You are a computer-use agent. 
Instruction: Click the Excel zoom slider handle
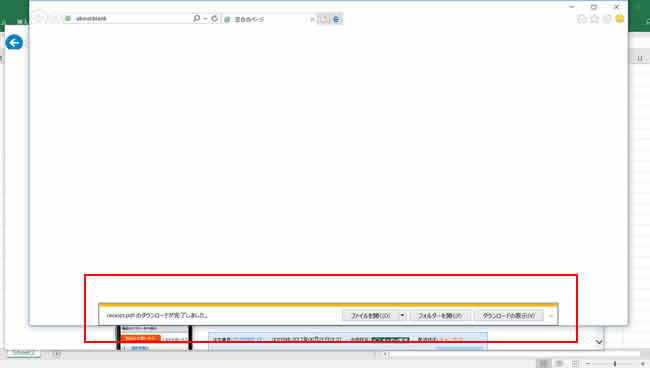tap(615, 363)
